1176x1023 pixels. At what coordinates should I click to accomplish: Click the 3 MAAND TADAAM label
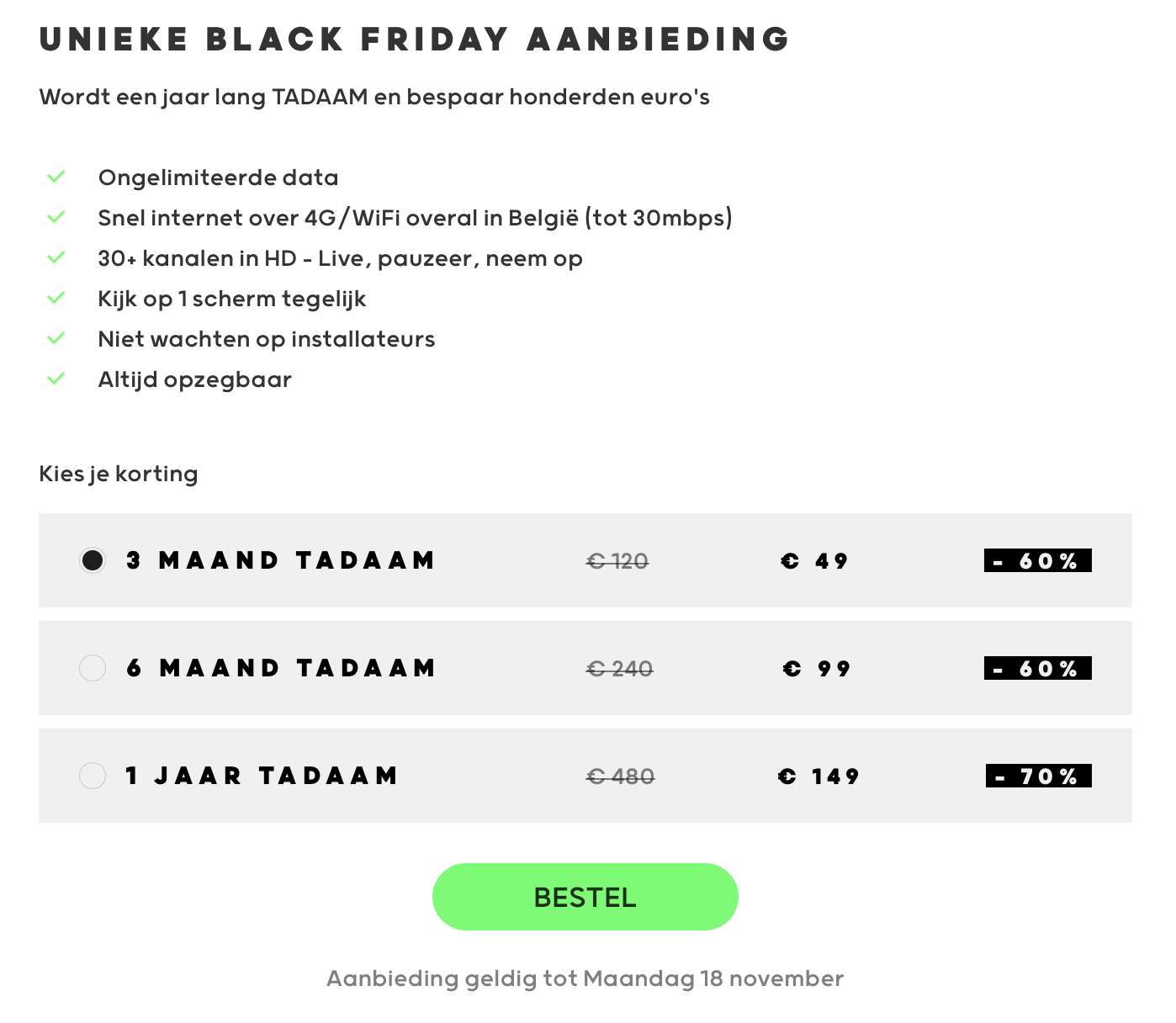click(280, 560)
